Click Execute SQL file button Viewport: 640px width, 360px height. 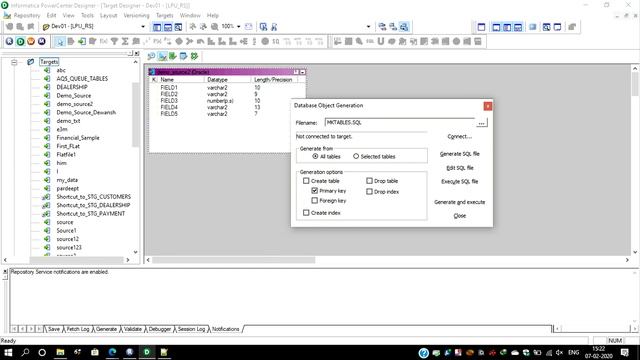[x=460, y=182]
